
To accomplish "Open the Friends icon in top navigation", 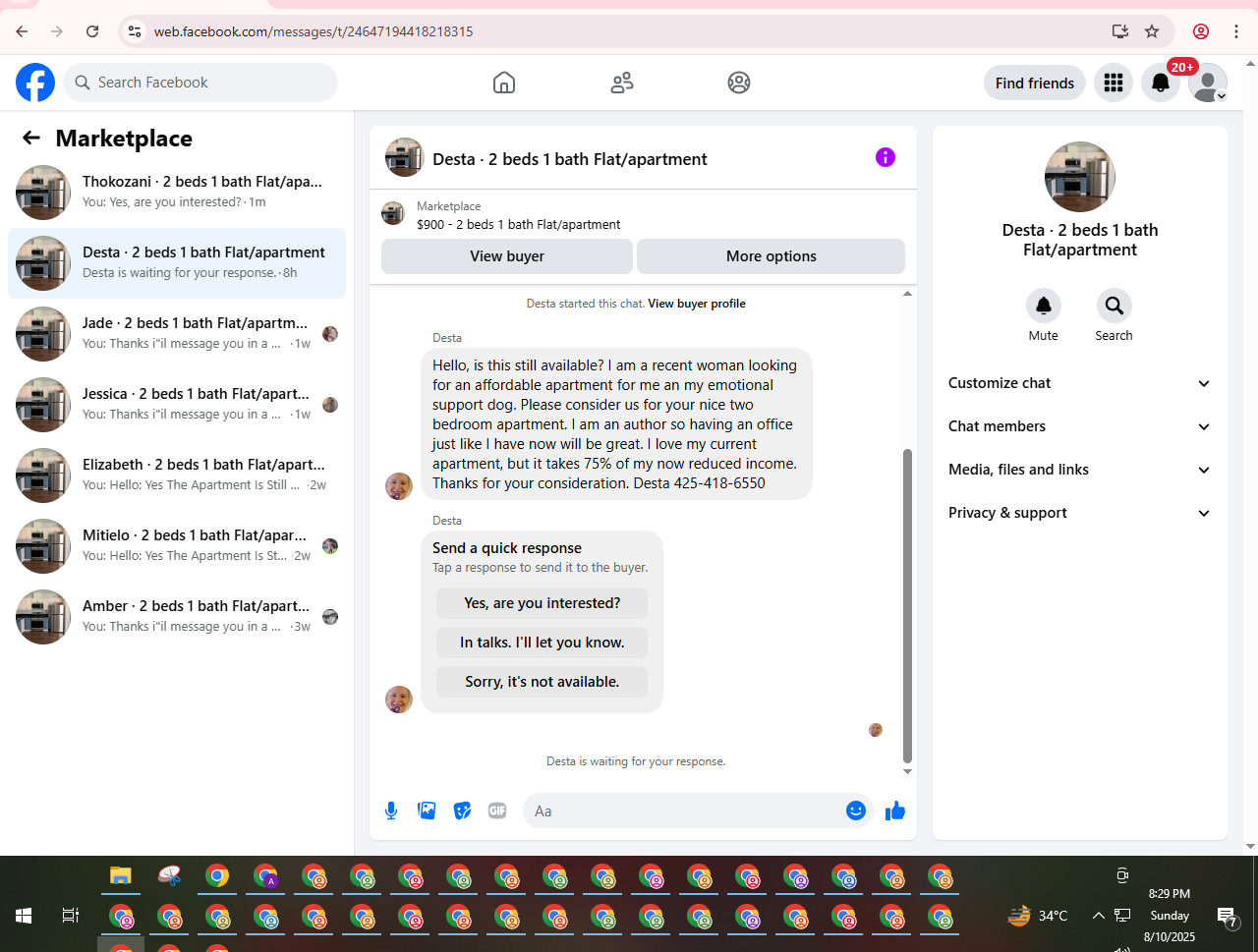I will click(x=622, y=83).
